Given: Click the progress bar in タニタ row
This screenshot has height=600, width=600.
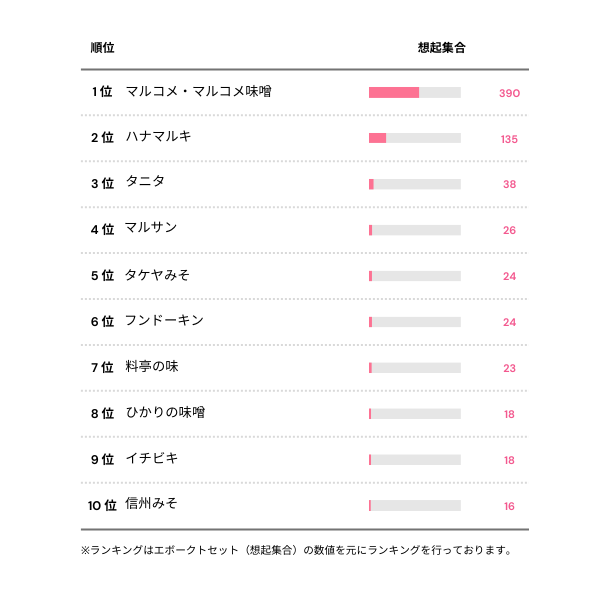Looking at the screenshot, I should [x=414, y=184].
